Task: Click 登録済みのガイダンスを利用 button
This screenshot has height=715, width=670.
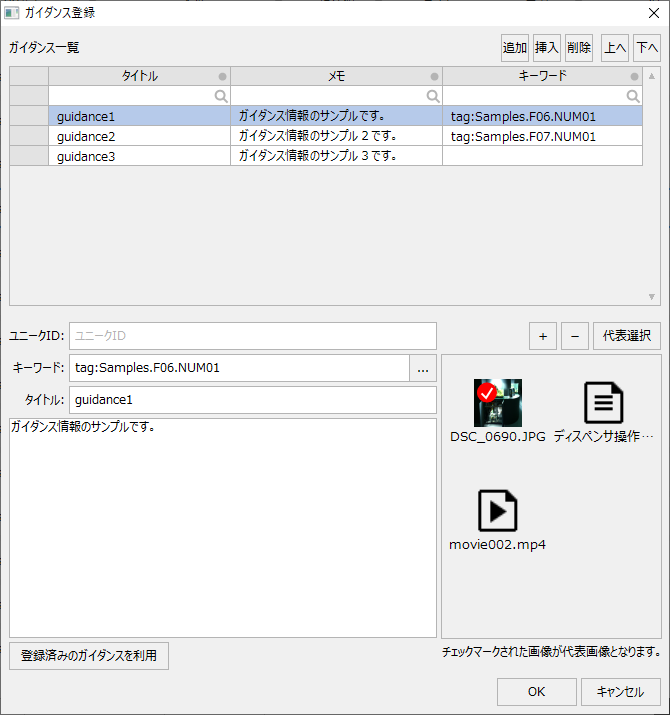Action: 89,656
